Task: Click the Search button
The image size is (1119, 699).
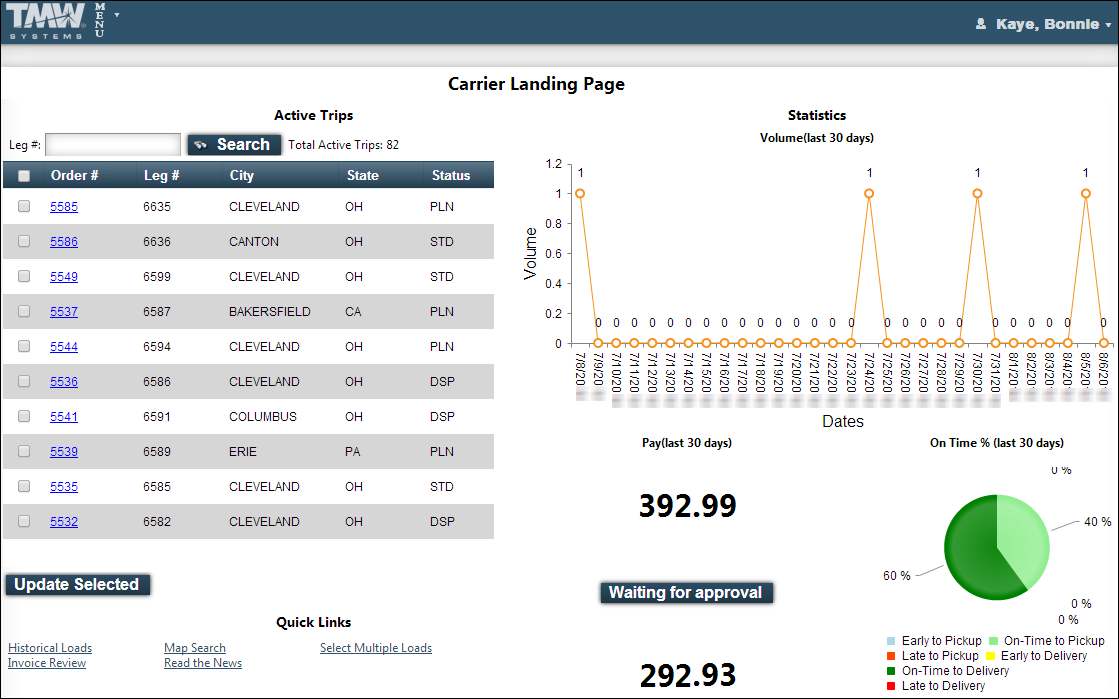Action: click(234, 144)
